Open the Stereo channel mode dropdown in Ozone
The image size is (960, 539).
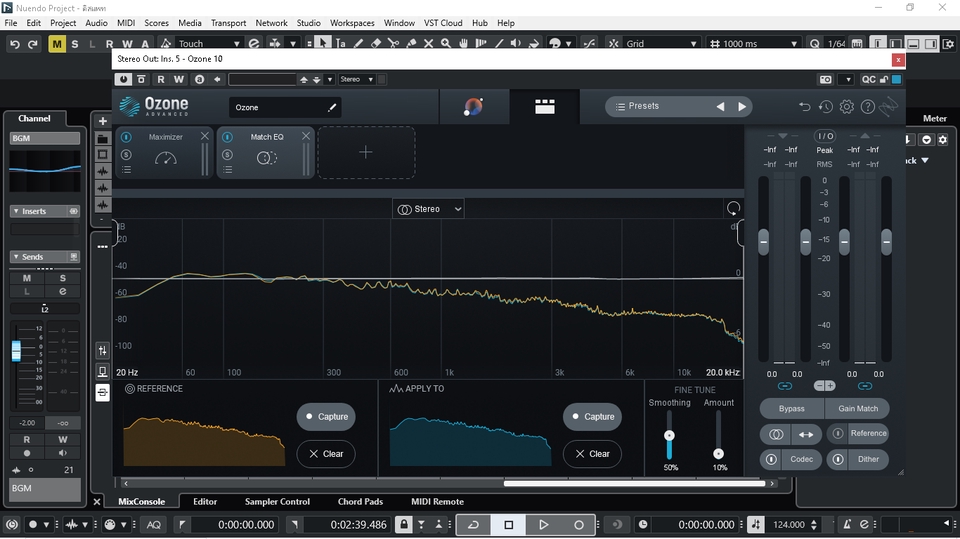[x=428, y=209]
